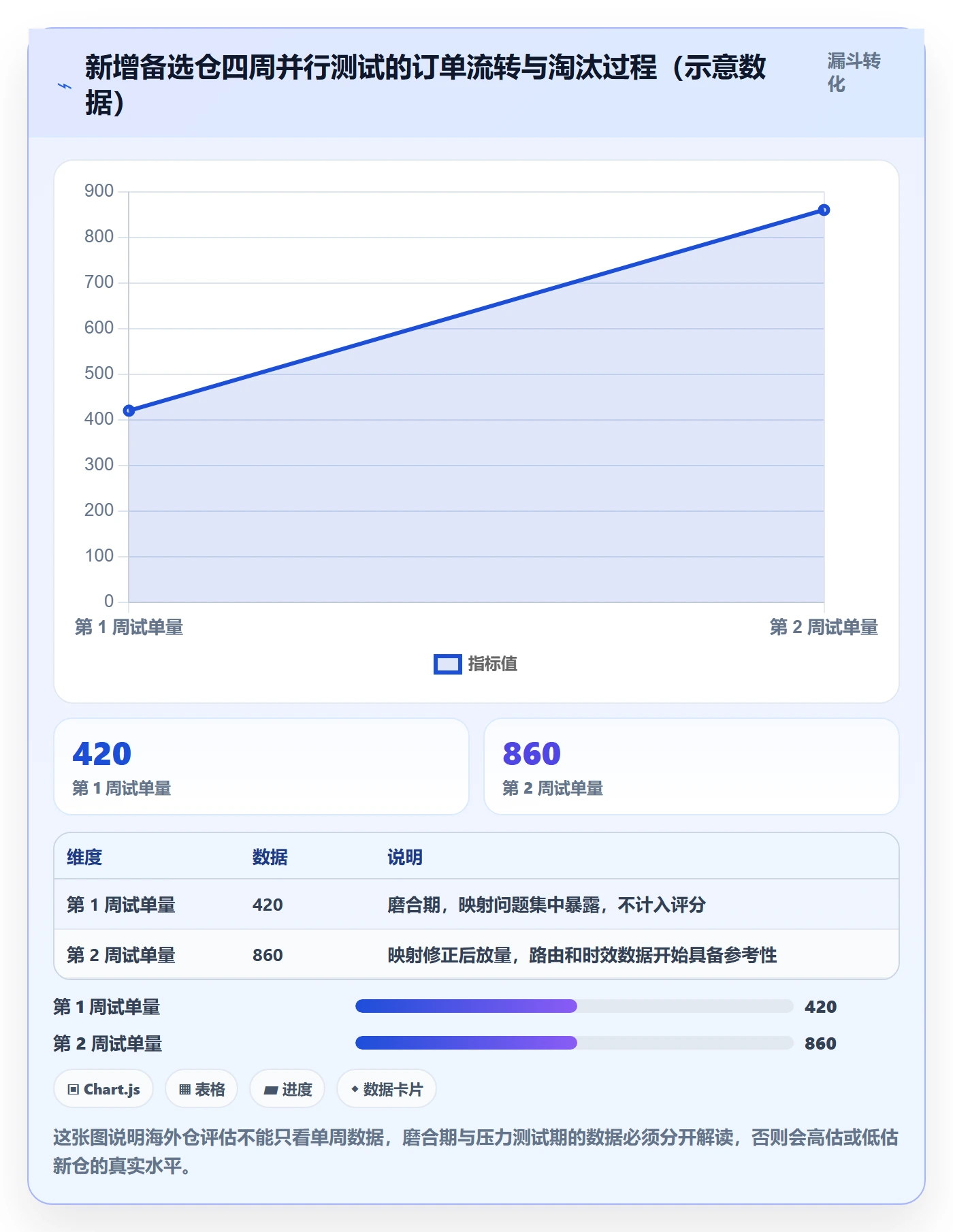Toggle the 指标值 legend swatch
The width and height of the screenshot is (953, 1232).
(x=448, y=664)
